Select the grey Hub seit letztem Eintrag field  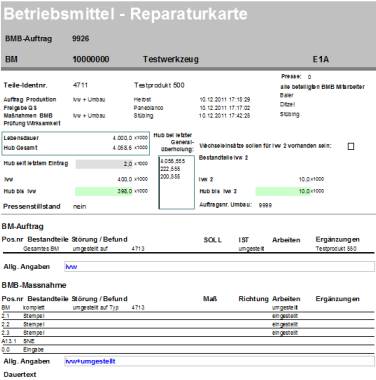(104, 164)
